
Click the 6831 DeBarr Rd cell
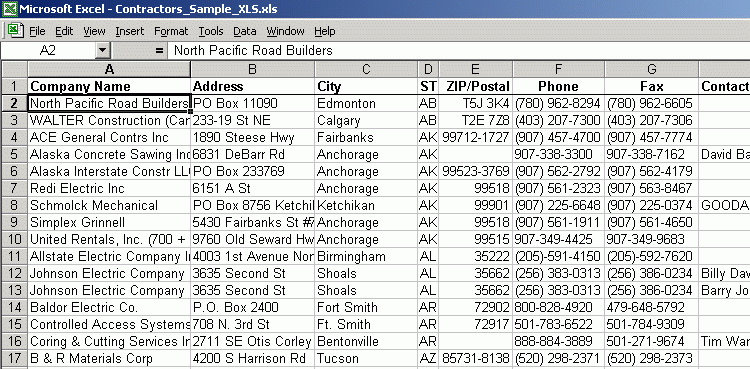click(x=253, y=154)
